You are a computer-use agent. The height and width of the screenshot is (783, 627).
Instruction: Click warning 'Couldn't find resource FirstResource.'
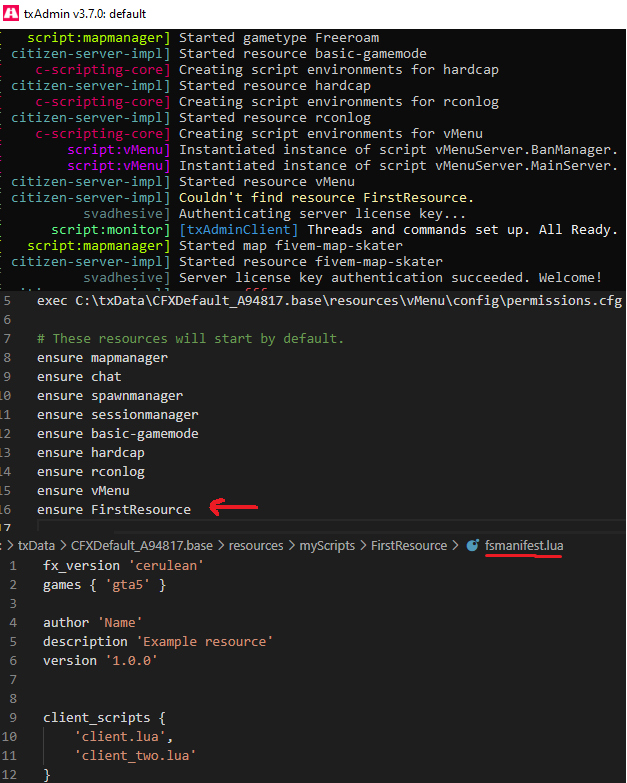click(x=326, y=197)
